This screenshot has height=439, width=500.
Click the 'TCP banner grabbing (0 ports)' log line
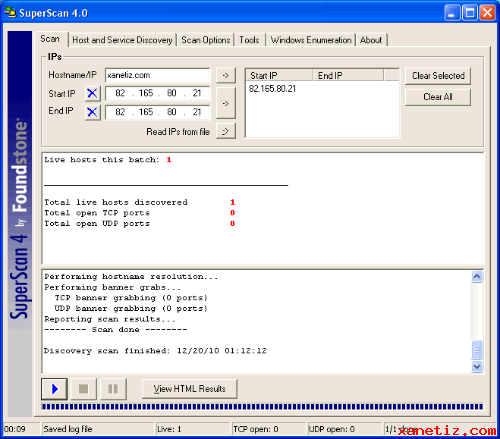click(131, 298)
